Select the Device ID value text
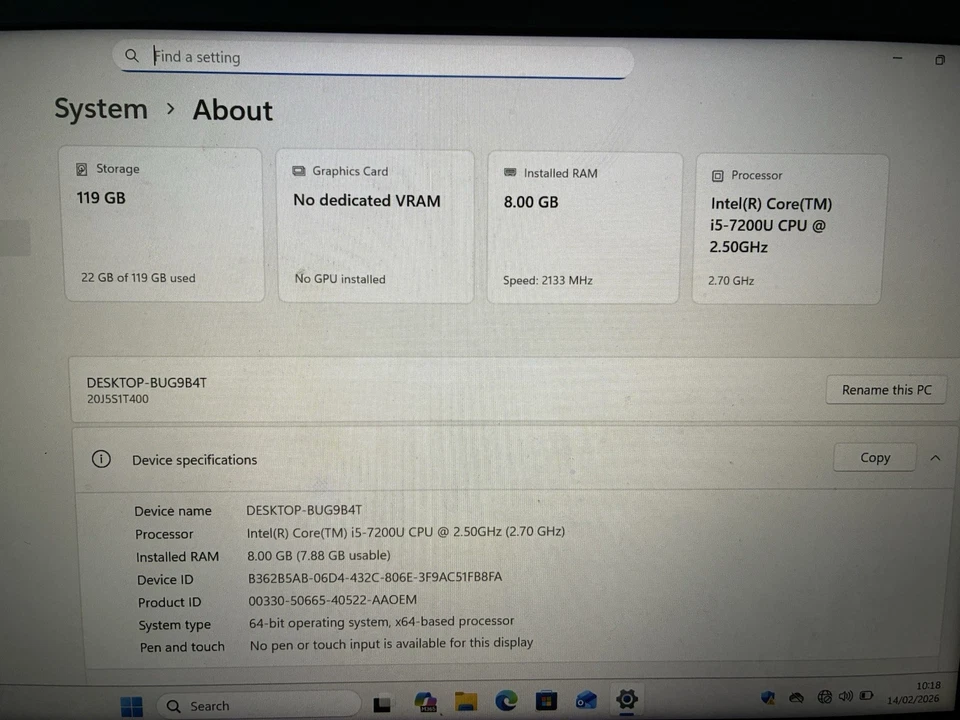Screen dimensions: 960x720 click(375, 577)
